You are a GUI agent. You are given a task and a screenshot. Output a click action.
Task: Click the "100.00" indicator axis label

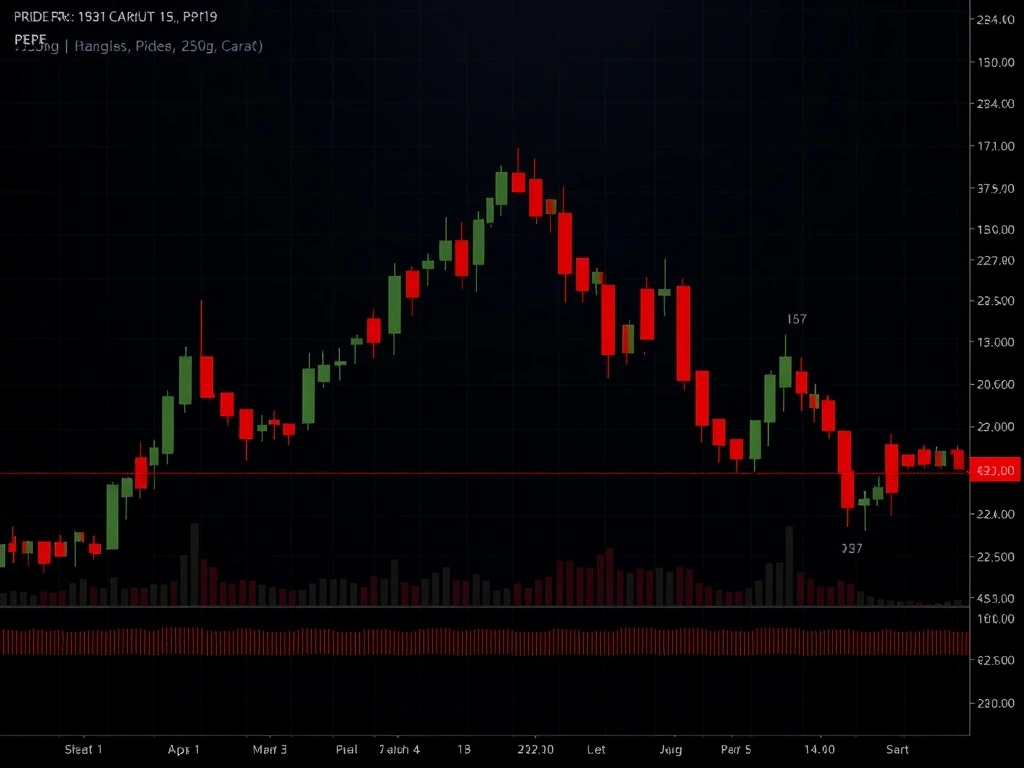pos(996,618)
